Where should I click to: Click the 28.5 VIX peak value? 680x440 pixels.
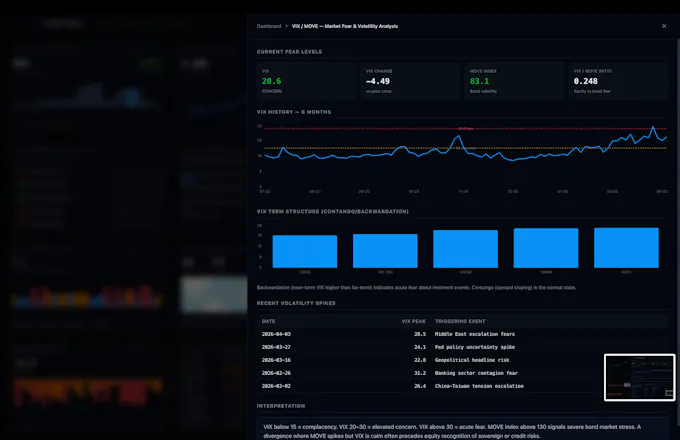pyautogui.click(x=420, y=334)
